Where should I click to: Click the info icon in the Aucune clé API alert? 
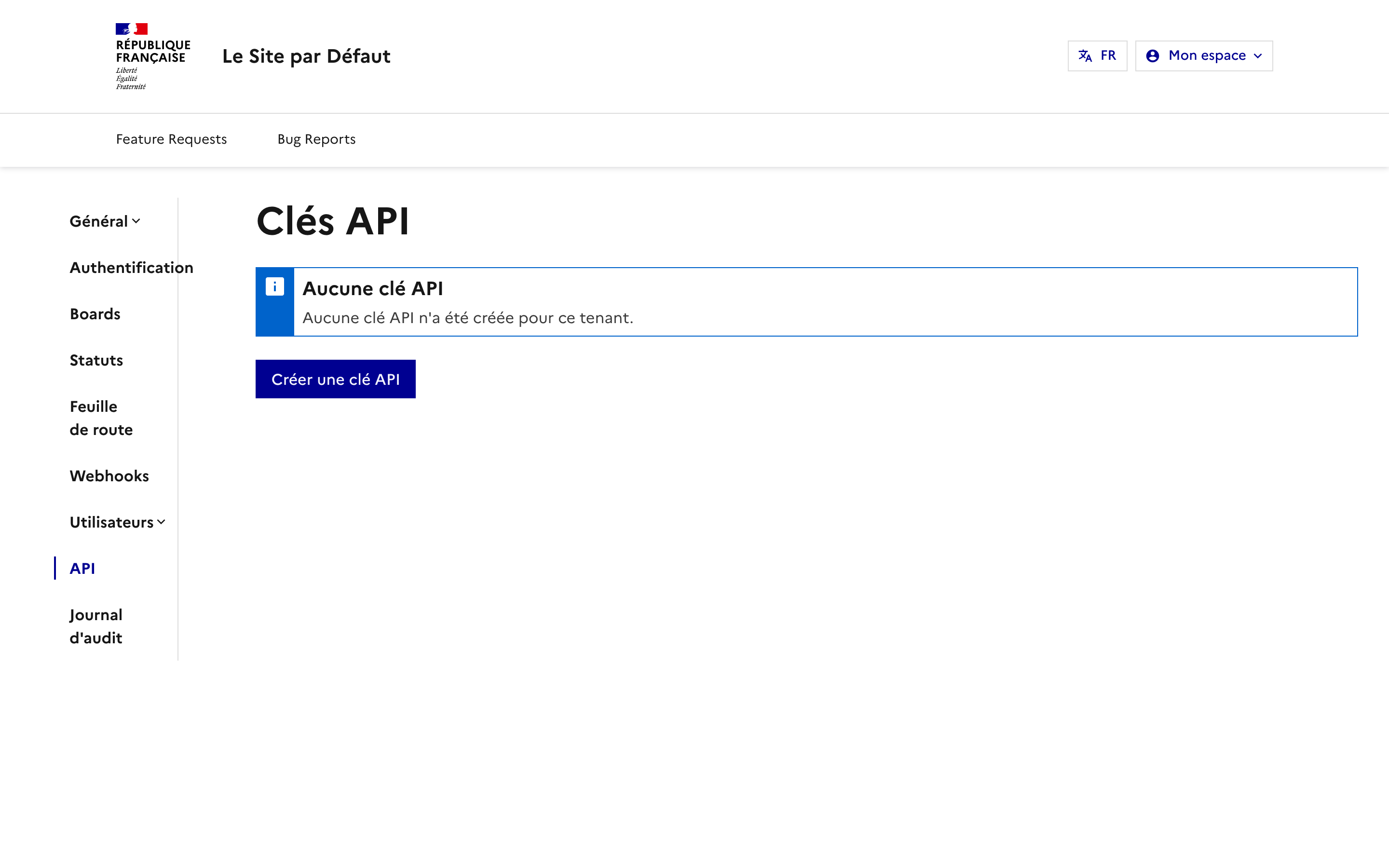[275, 286]
